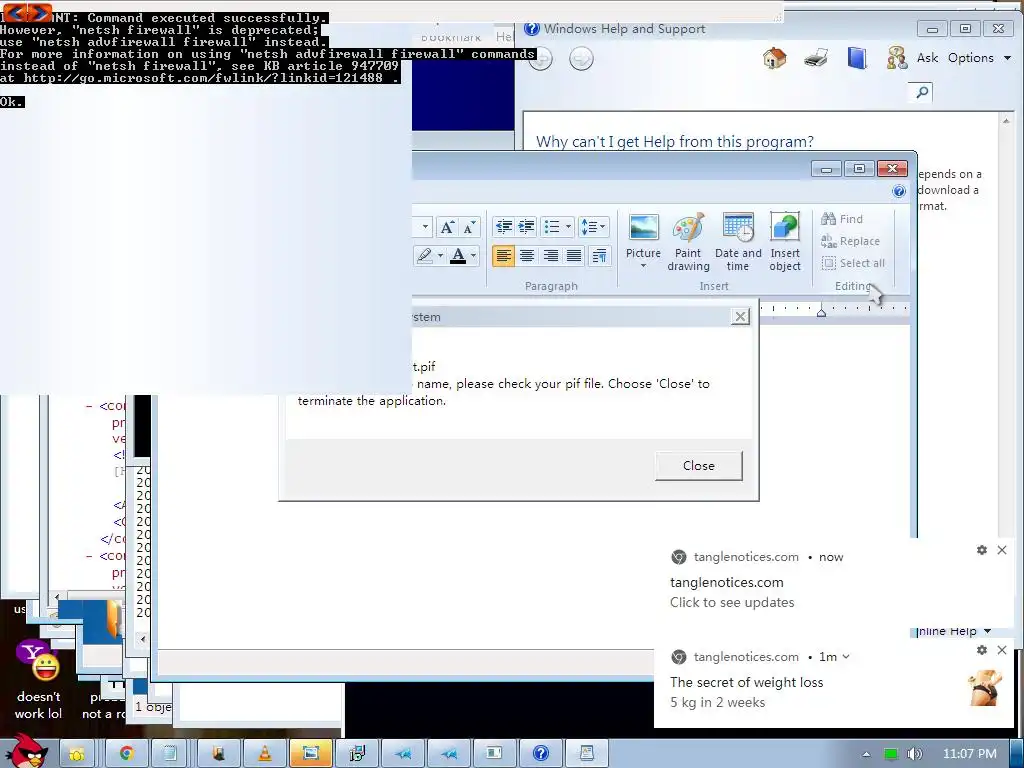Go to Help and Support home
The width and height of the screenshot is (1024, 768).
pyautogui.click(x=775, y=58)
